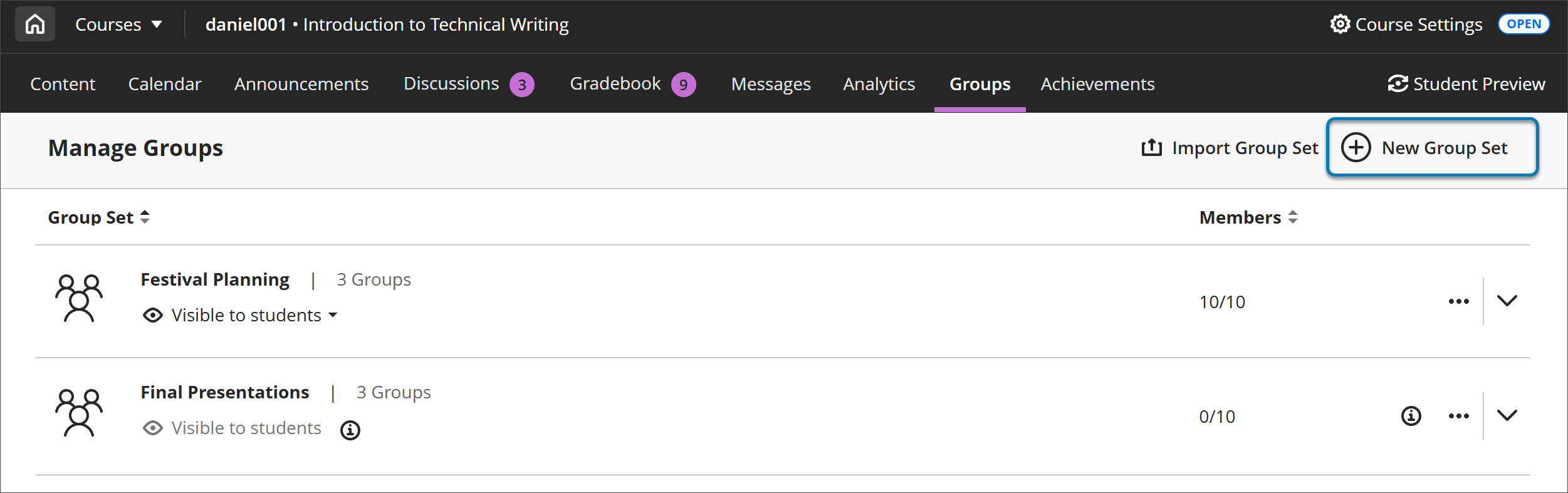
Task: Click info icon beside Final Presentations visibility
Action: point(350,430)
